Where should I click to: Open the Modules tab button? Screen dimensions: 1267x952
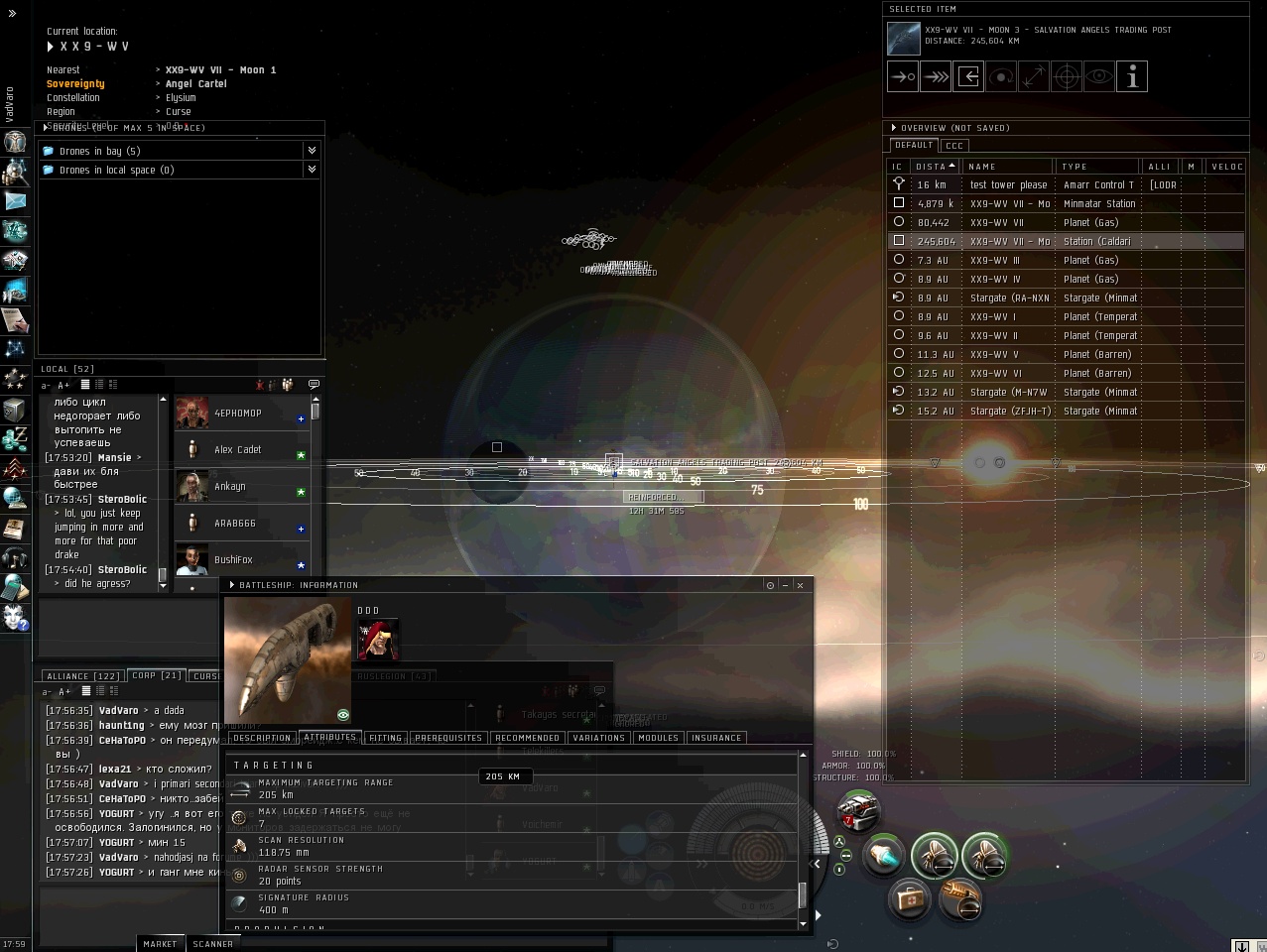coord(659,738)
